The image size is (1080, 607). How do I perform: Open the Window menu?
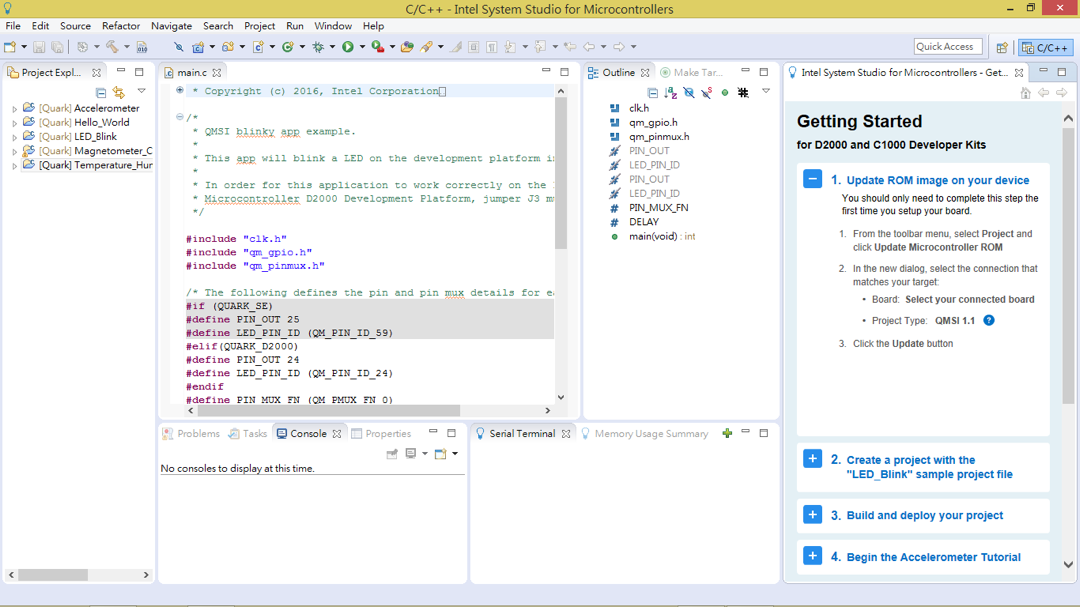pyautogui.click(x=333, y=25)
